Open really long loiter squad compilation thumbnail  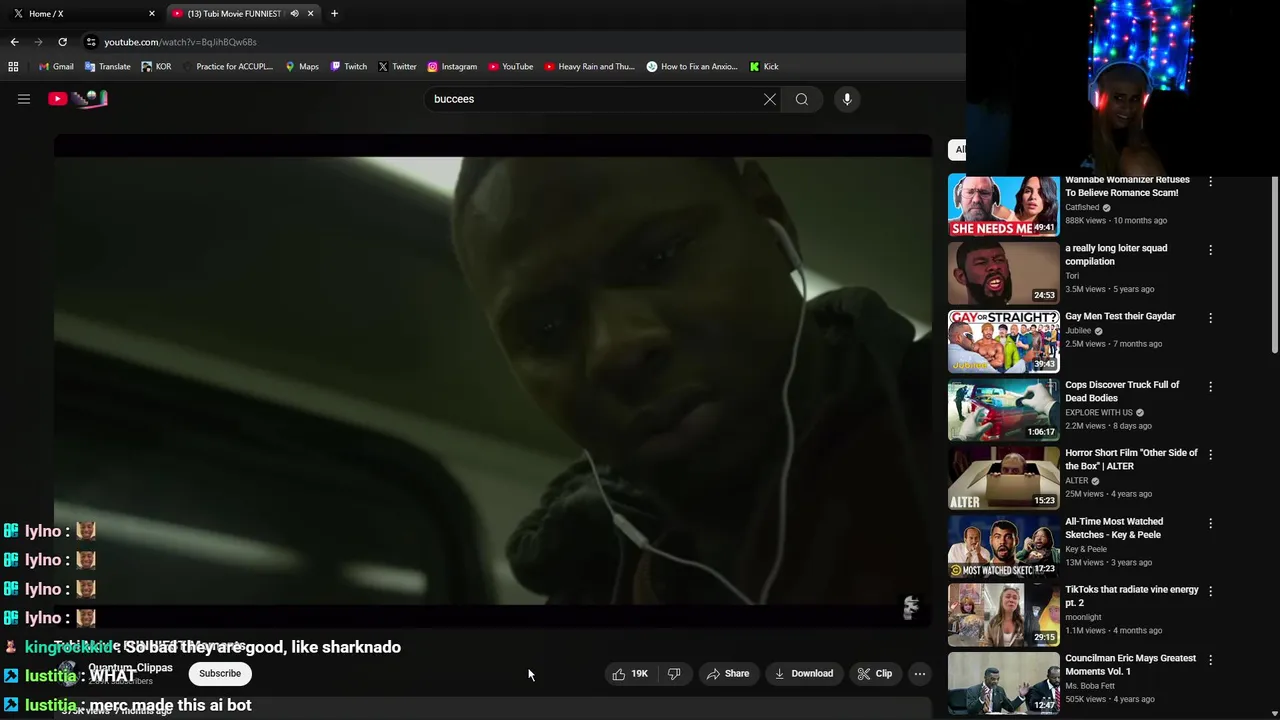pos(1003,274)
